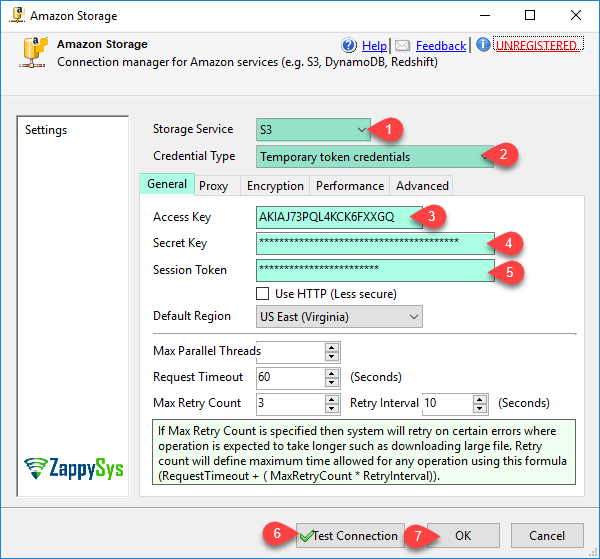Open the Storage Service dropdown
The width and height of the screenshot is (600, 559).
313,130
